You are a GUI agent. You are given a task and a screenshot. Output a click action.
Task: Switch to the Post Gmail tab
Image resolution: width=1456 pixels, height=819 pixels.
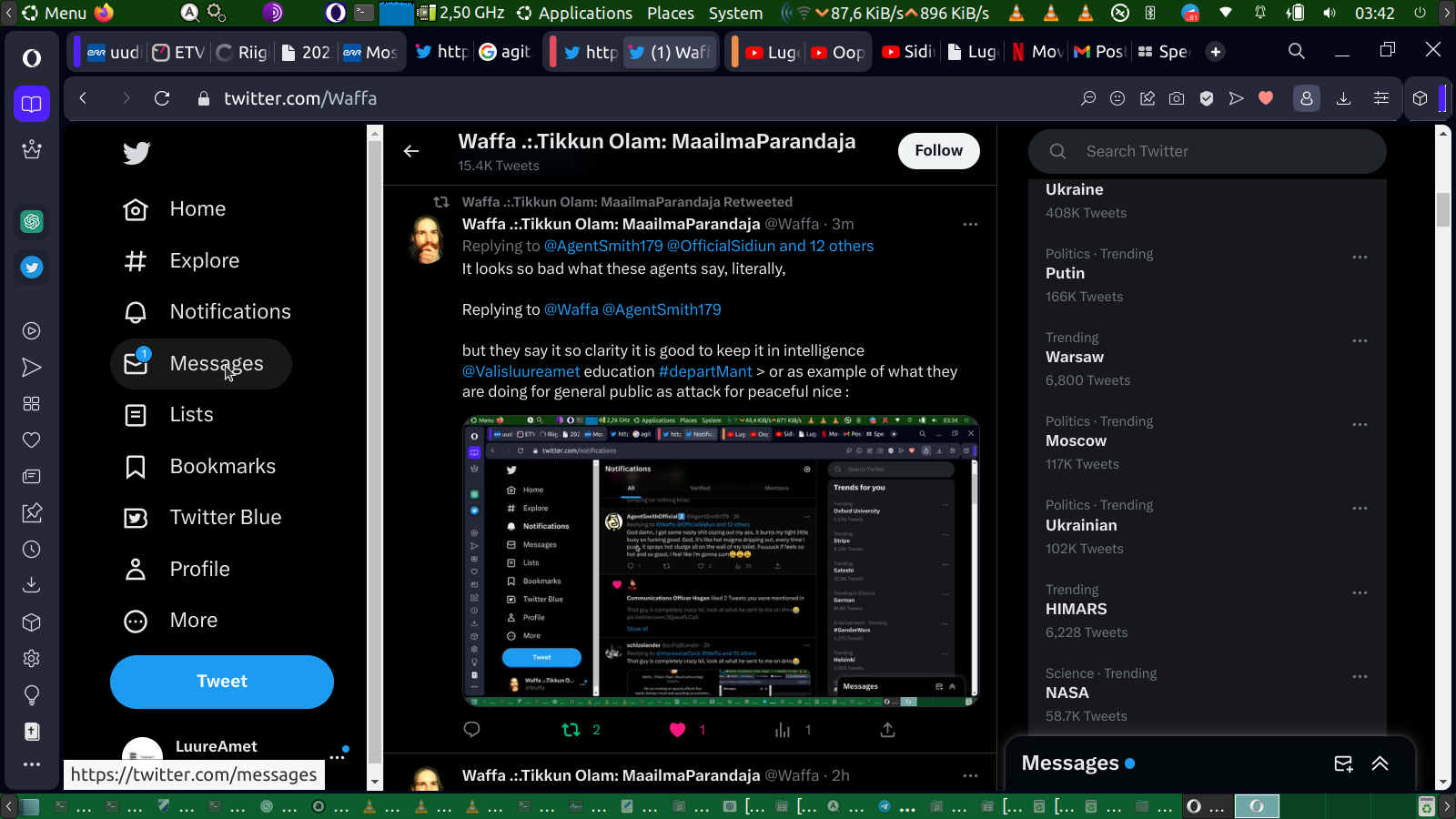(1099, 52)
